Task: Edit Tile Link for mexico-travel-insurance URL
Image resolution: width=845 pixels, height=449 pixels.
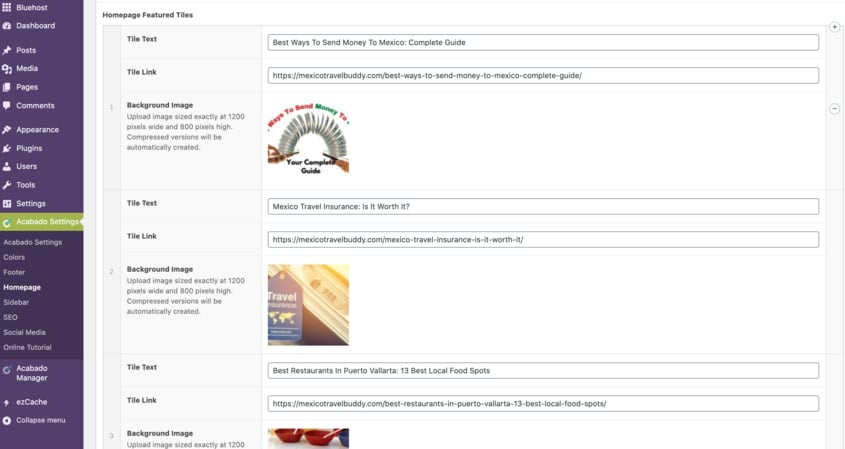Action: pyautogui.click(x=543, y=239)
